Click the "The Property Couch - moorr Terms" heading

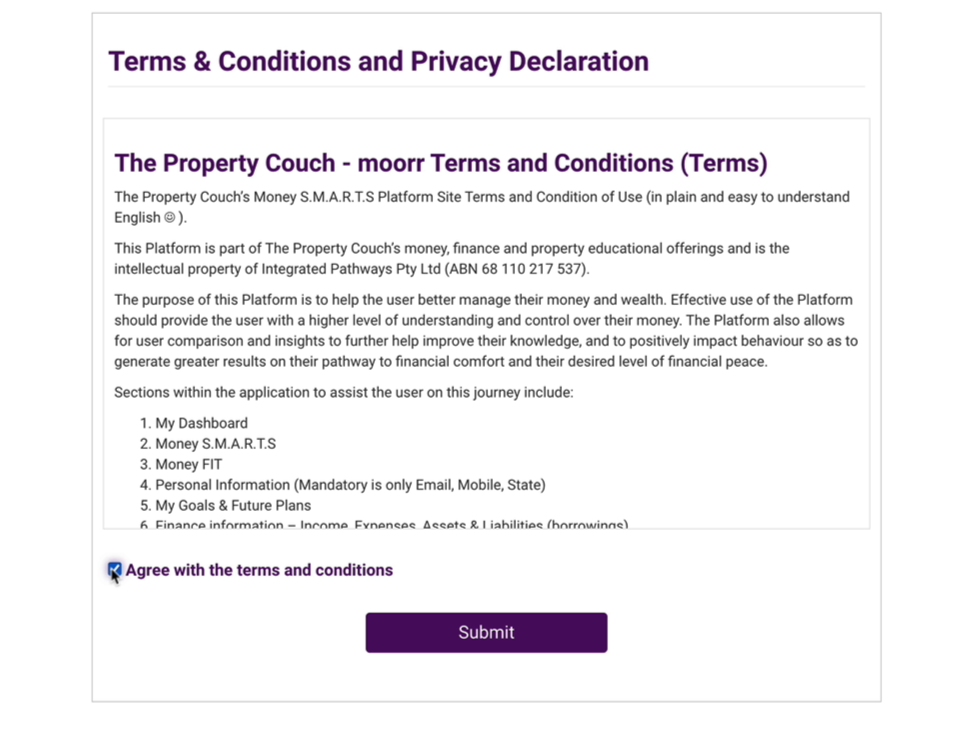tap(440, 163)
